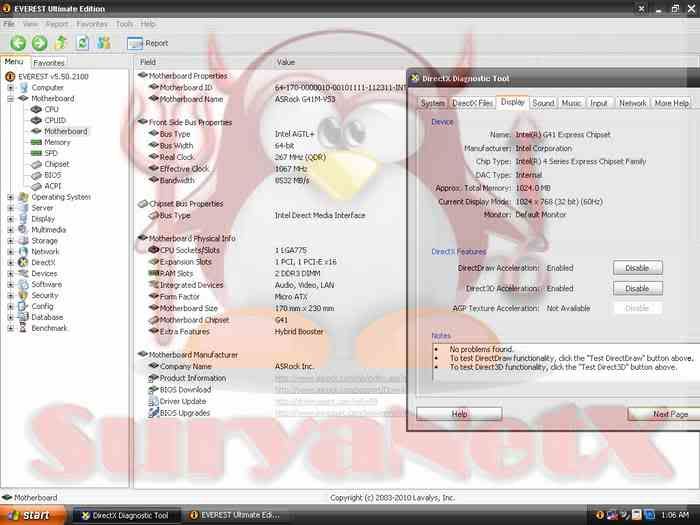Open the Music tab in DirectX tool
This screenshot has width=700, height=525.
[571, 103]
